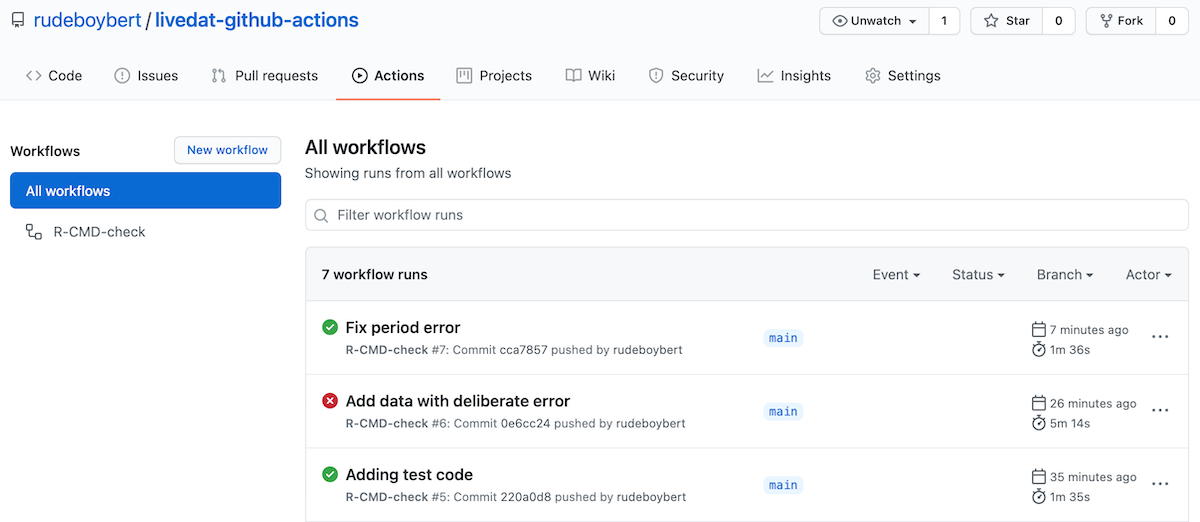Click the calendar icon next to 26 minutes ago
This screenshot has height=522, width=1200.
point(1038,403)
